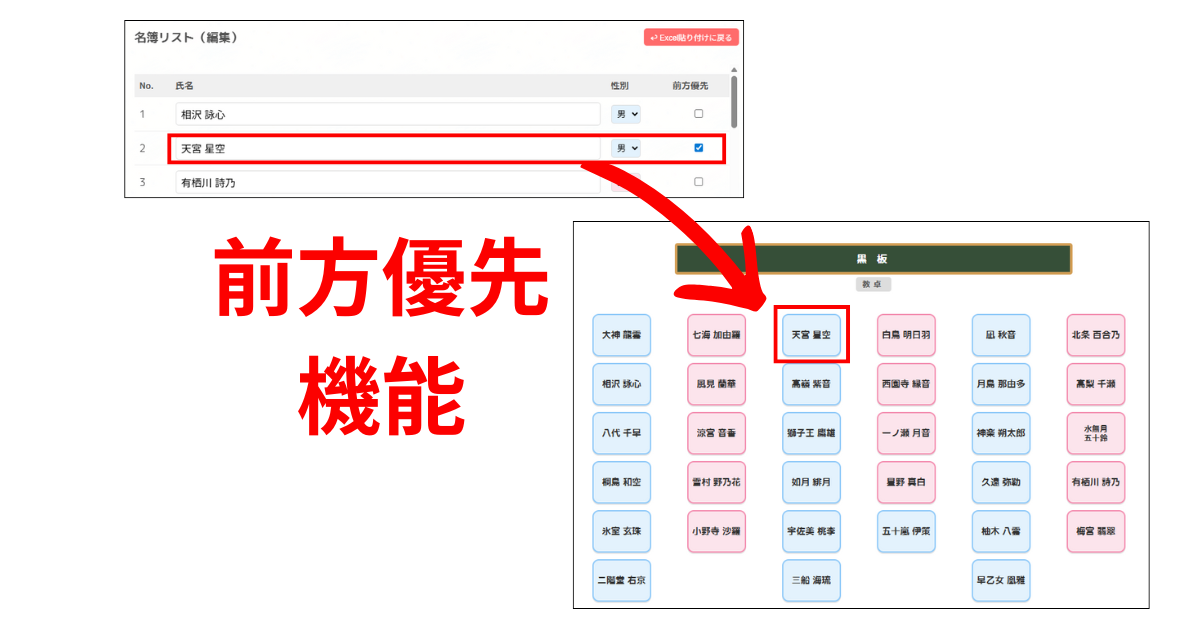
Task: Select the 水無月 五十鈴 seat card
Action: click(1095, 433)
